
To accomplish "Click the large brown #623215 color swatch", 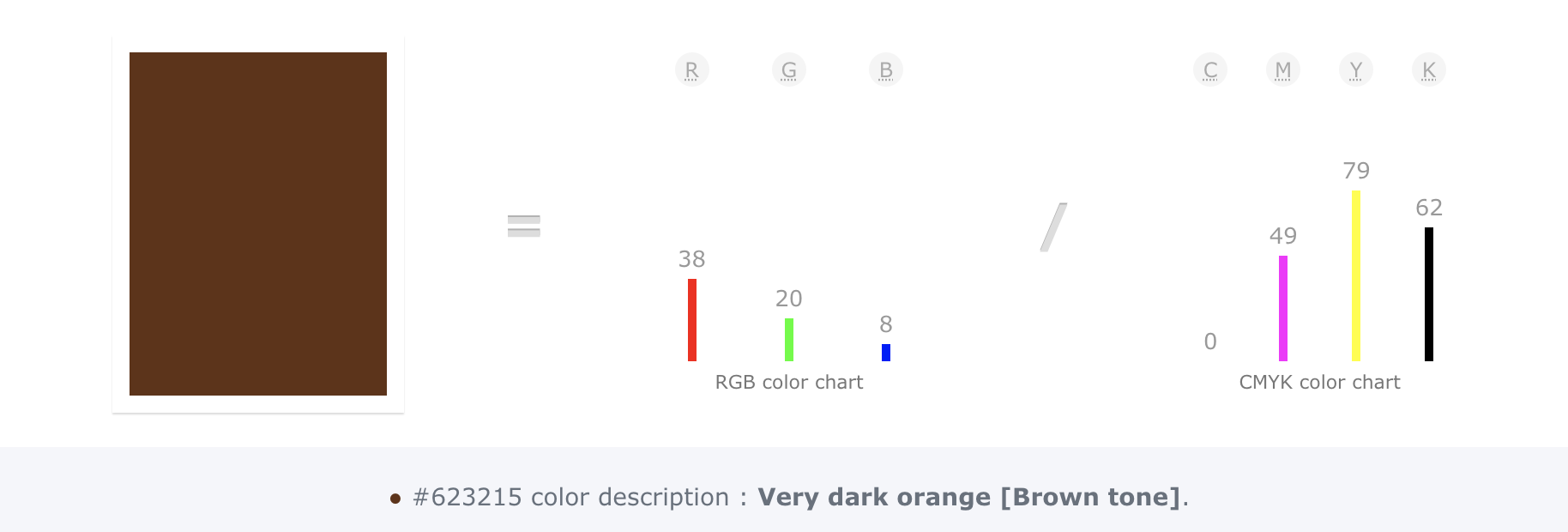I will click(x=258, y=224).
